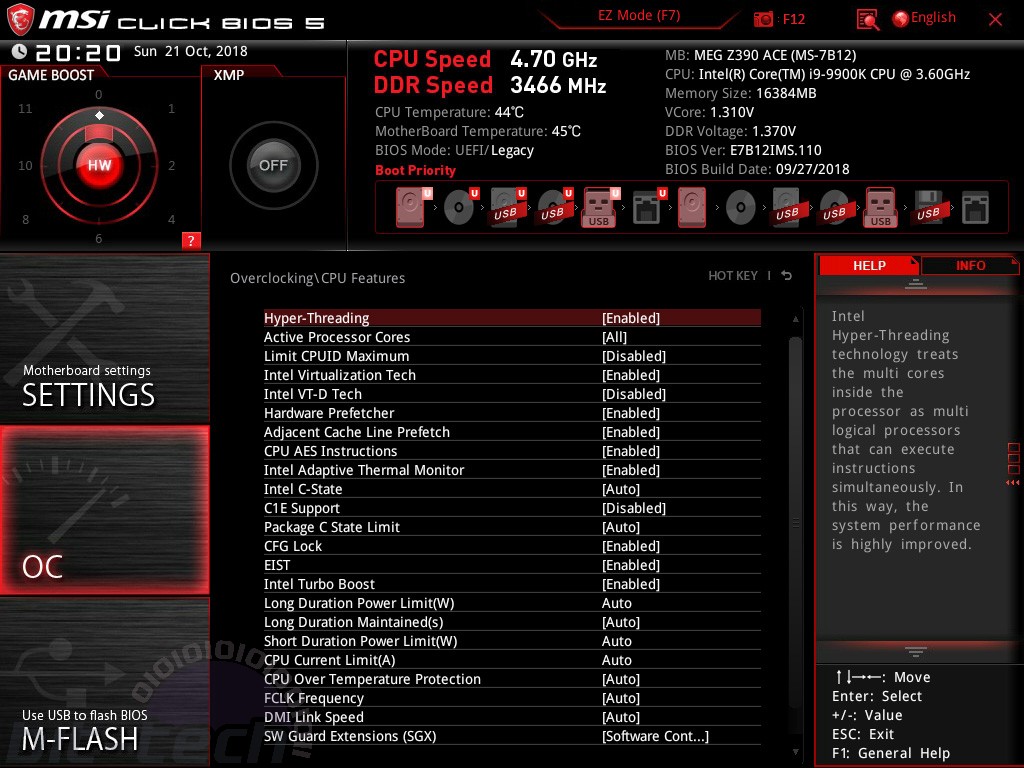
Task: Click the Overclocking\CPU Features breadcrumb
Action: (317, 278)
